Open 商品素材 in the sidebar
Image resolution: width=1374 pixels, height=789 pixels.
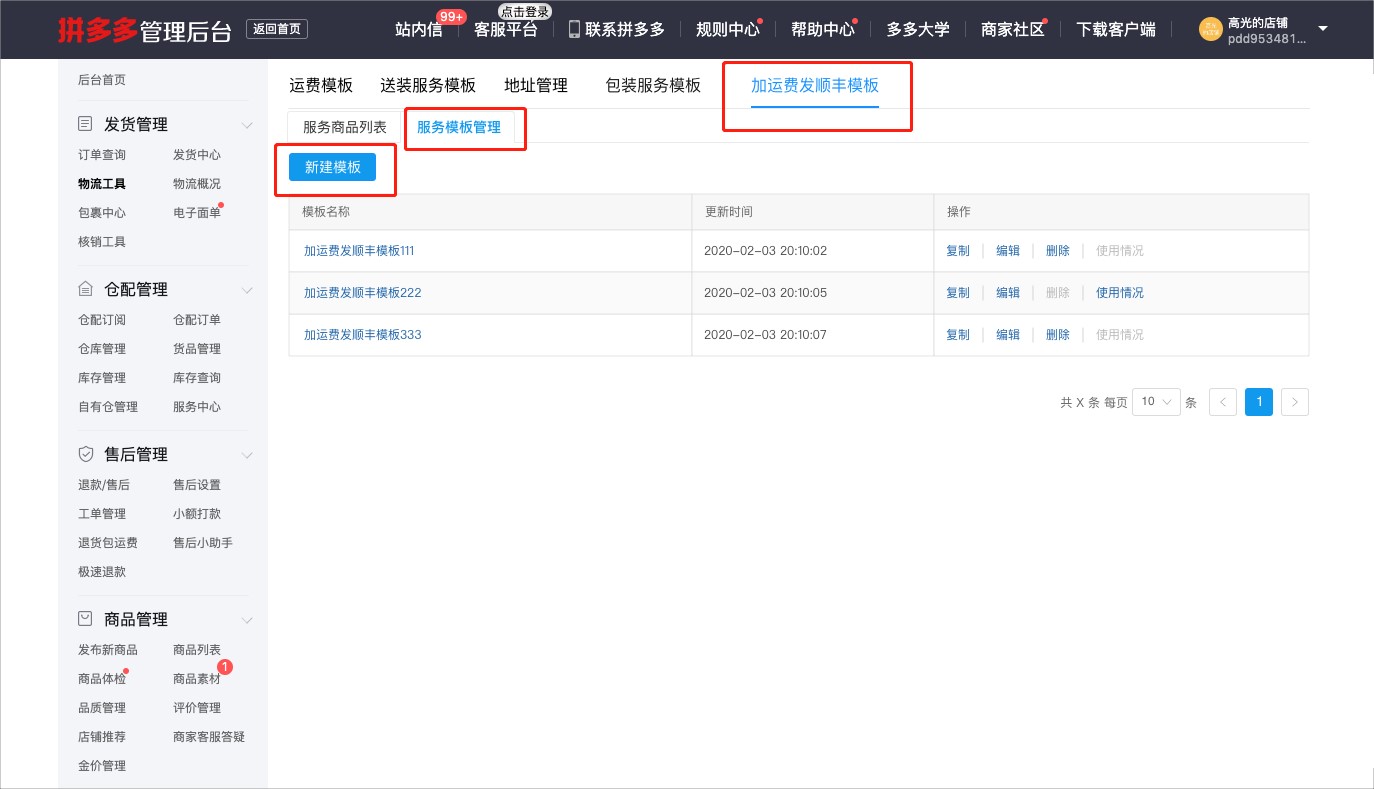[197, 679]
